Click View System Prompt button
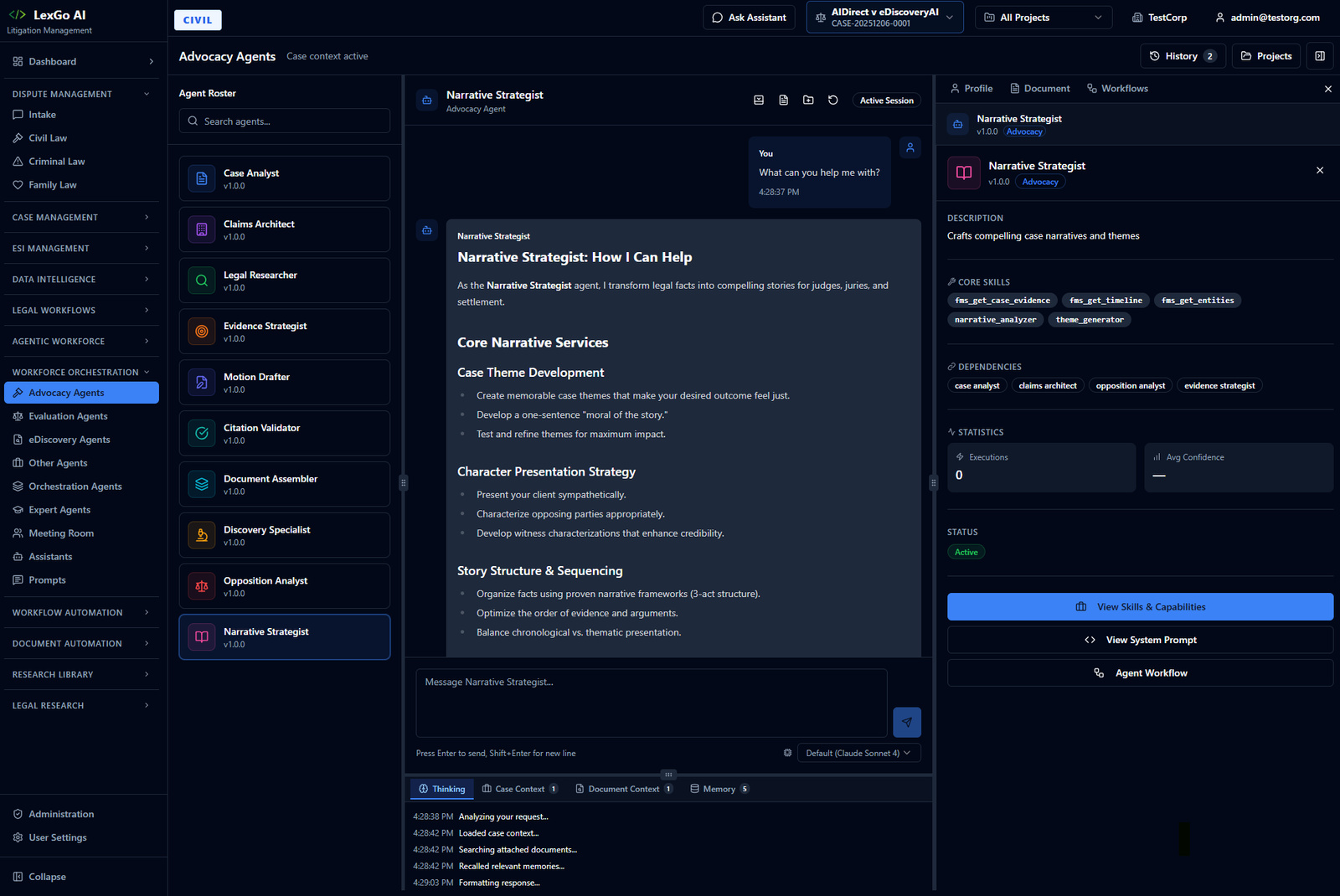 point(1140,640)
